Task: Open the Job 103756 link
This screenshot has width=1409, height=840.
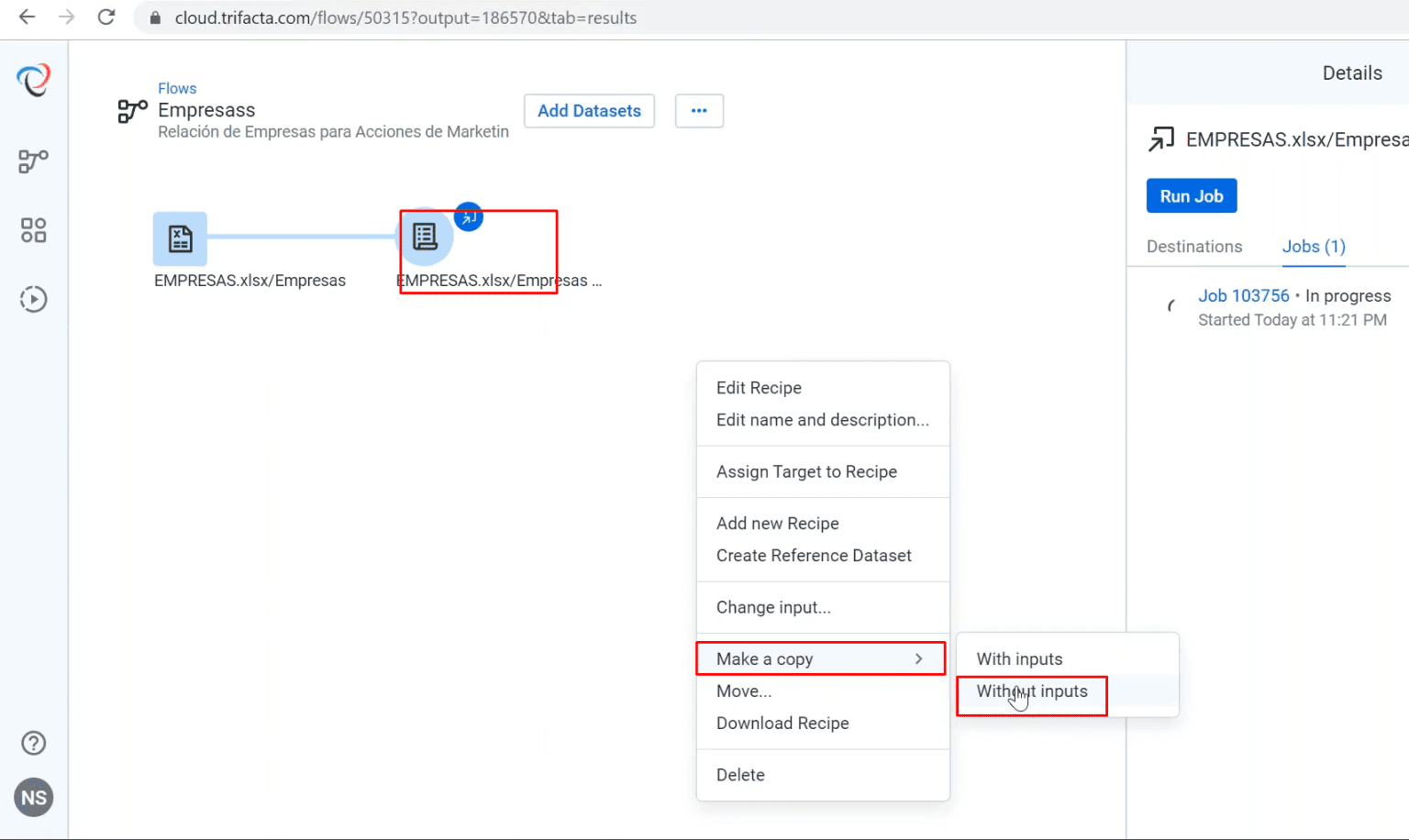Action: [x=1244, y=295]
